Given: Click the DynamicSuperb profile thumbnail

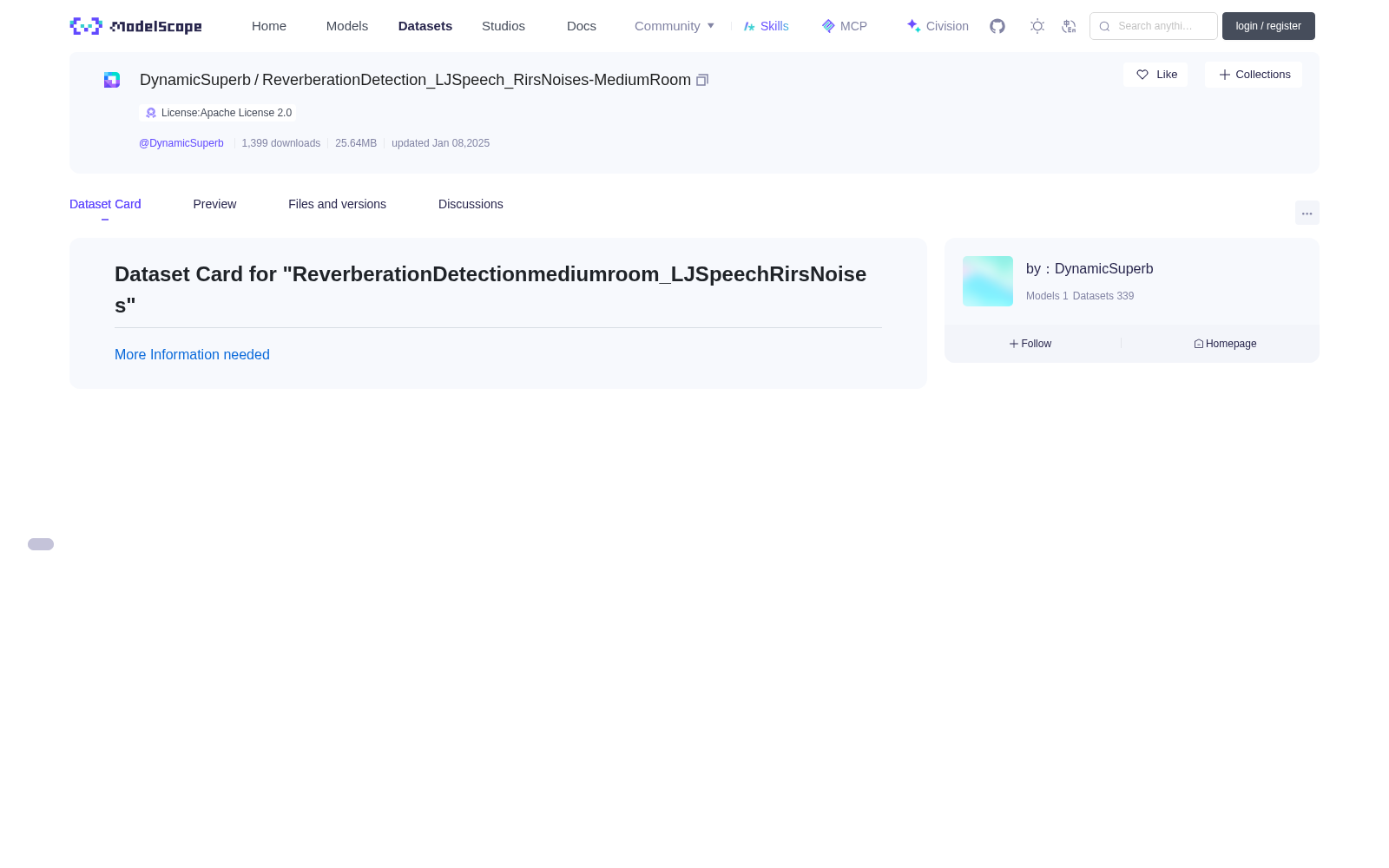Looking at the screenshot, I should click(988, 281).
